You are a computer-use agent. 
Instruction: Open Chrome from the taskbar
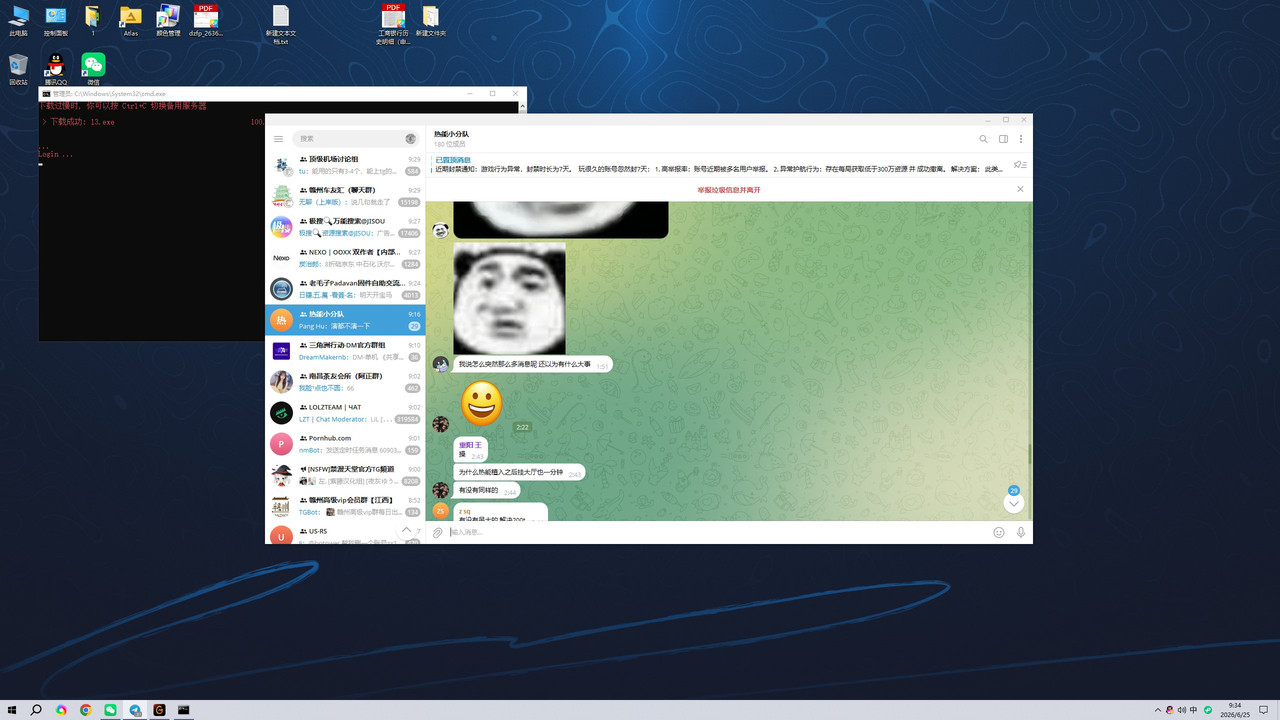[x=86, y=710]
